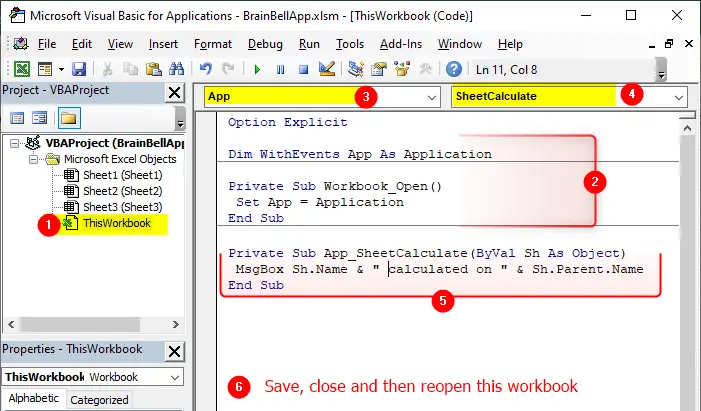The image size is (701, 411).
Task: Open the Edit menu
Action: click(x=82, y=44)
